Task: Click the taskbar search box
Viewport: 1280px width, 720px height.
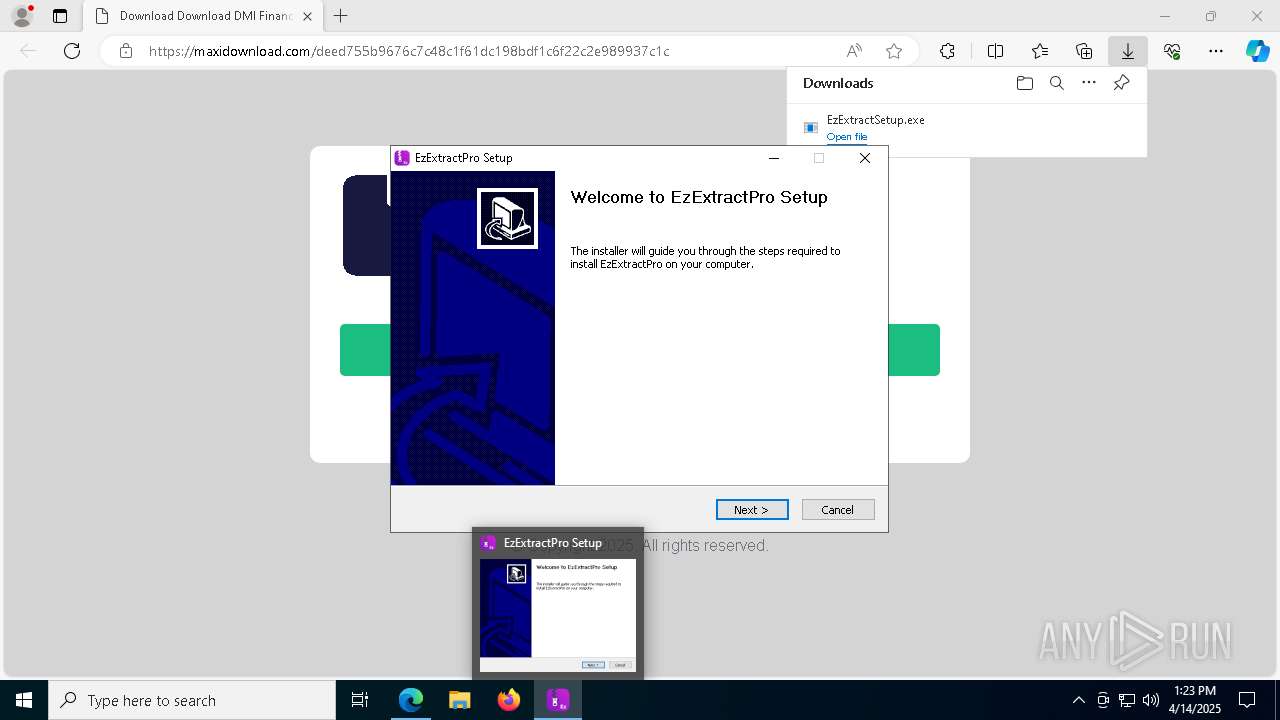Action: (x=192, y=700)
